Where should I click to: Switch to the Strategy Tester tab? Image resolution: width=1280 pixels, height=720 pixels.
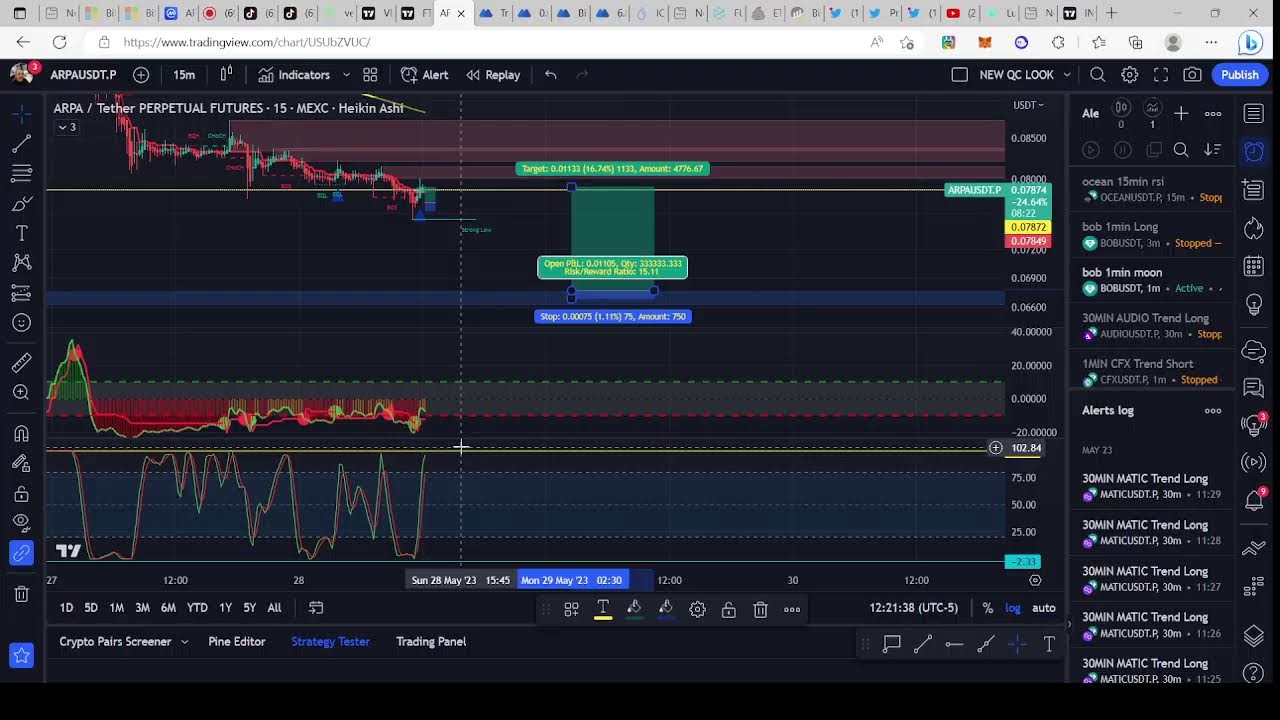click(330, 642)
